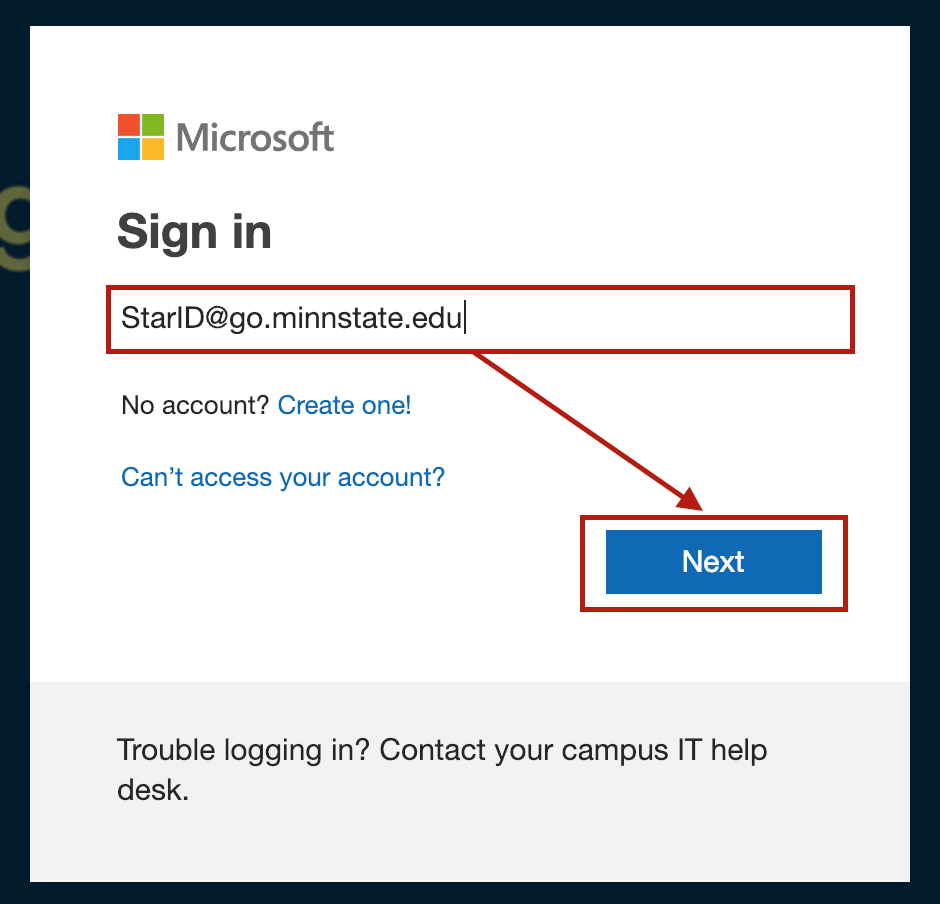Viewport: 940px width, 904px height.
Task: Click the word desk. in the footer
Action: tap(152, 790)
